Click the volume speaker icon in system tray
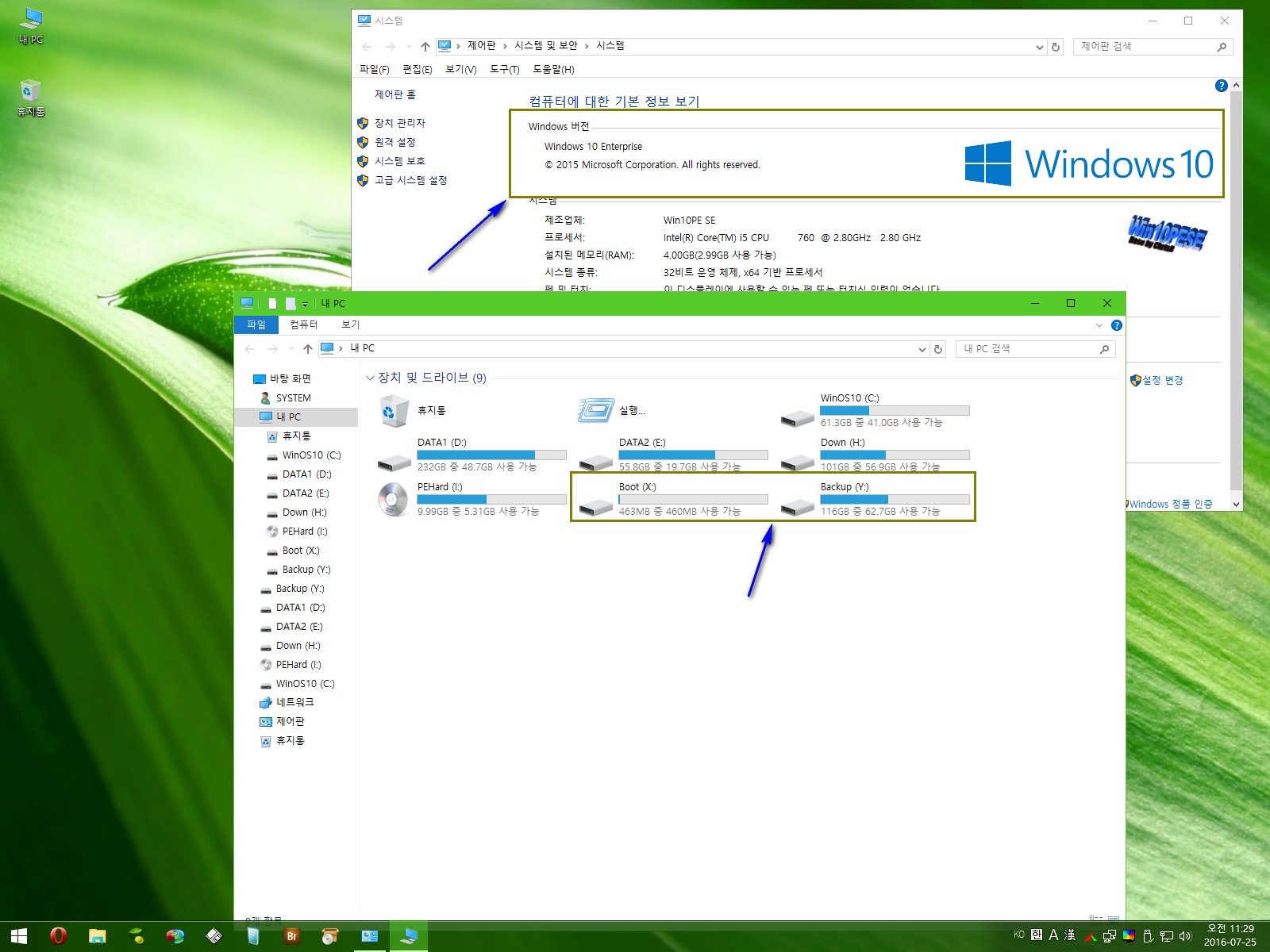Screen dimensions: 1270x952 [x=1185, y=936]
